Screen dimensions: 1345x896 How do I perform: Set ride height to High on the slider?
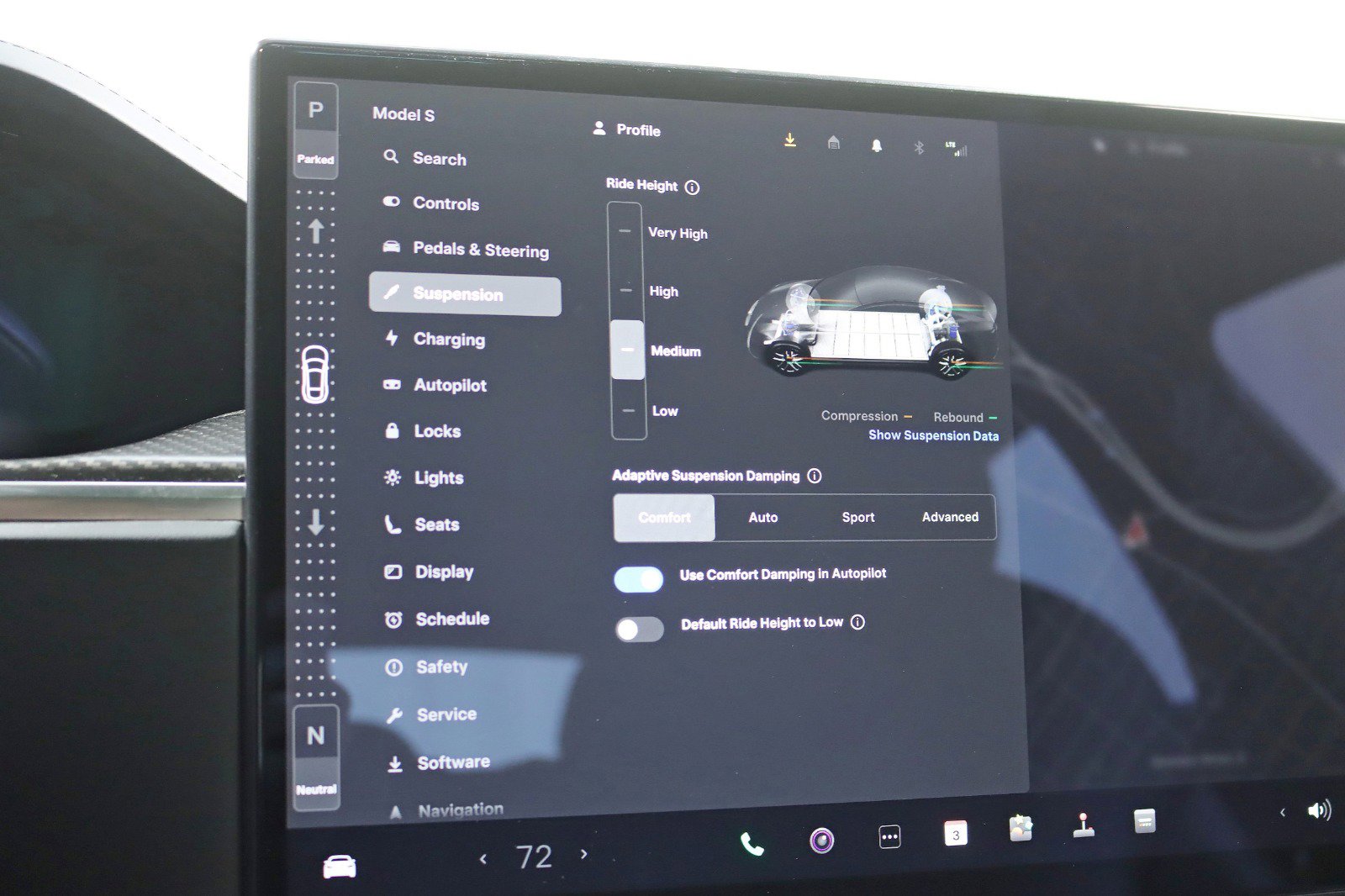tap(625, 291)
